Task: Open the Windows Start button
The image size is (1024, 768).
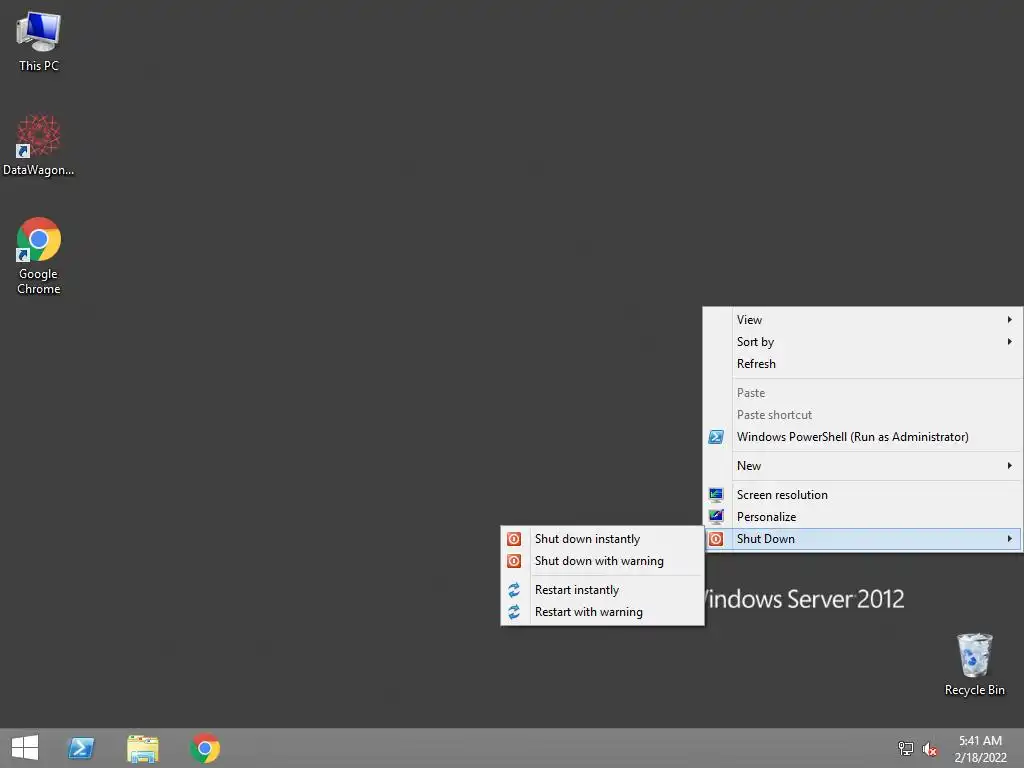Action: click(x=25, y=748)
